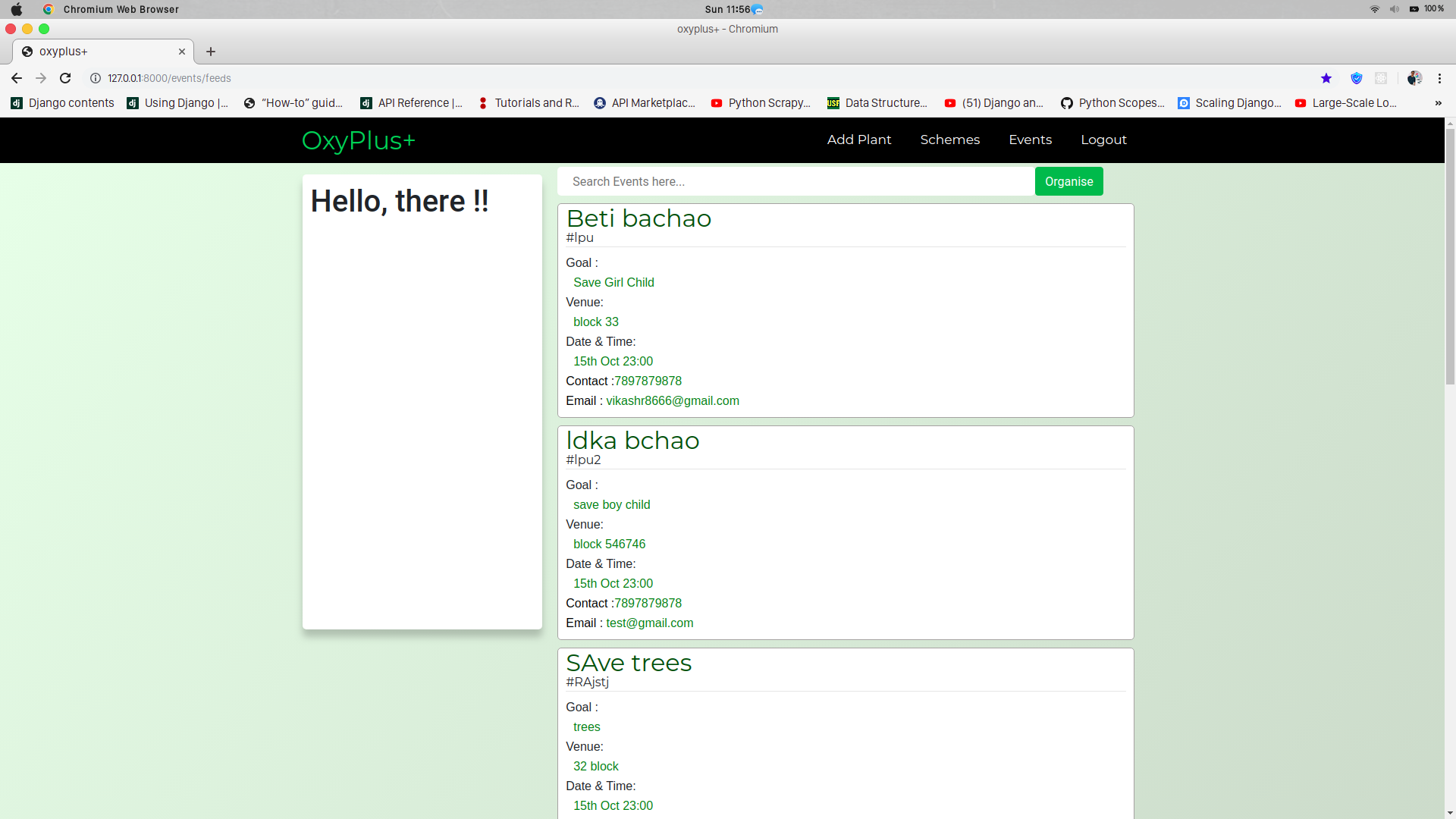
Task: Open Events in the navbar
Action: (x=1030, y=140)
